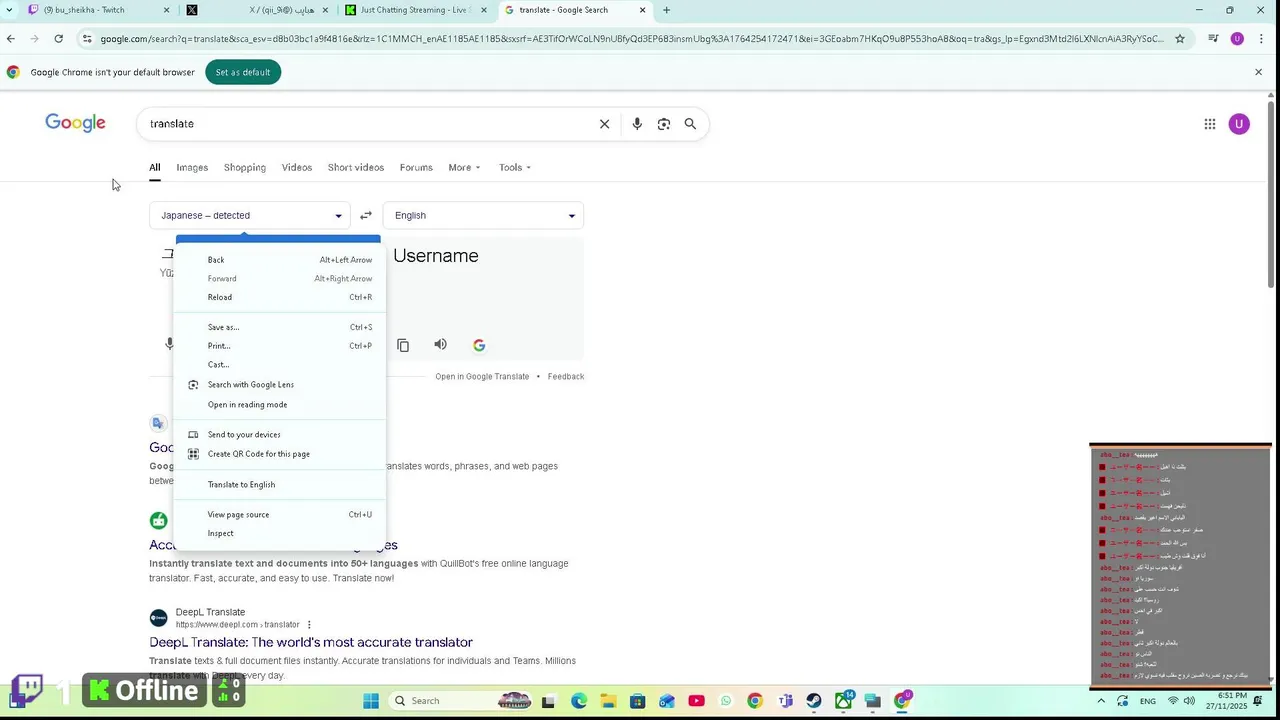Click the Set as default button
Viewport: 1280px width, 720px height.
point(243,72)
